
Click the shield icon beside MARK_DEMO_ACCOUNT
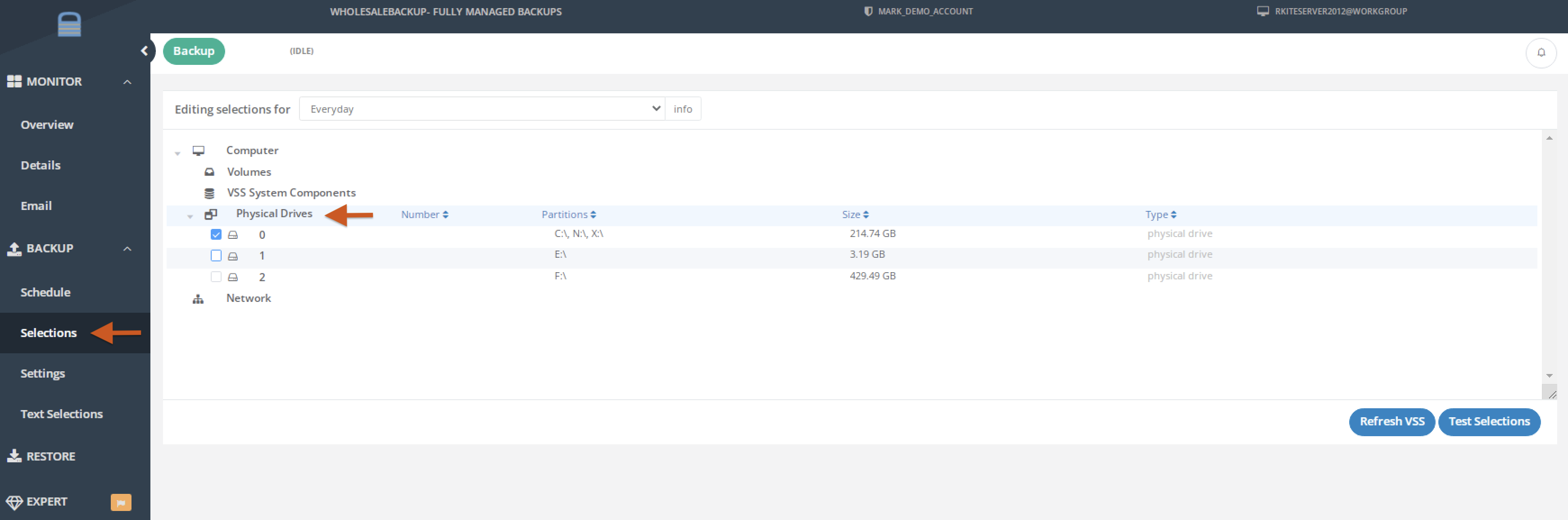(x=868, y=11)
